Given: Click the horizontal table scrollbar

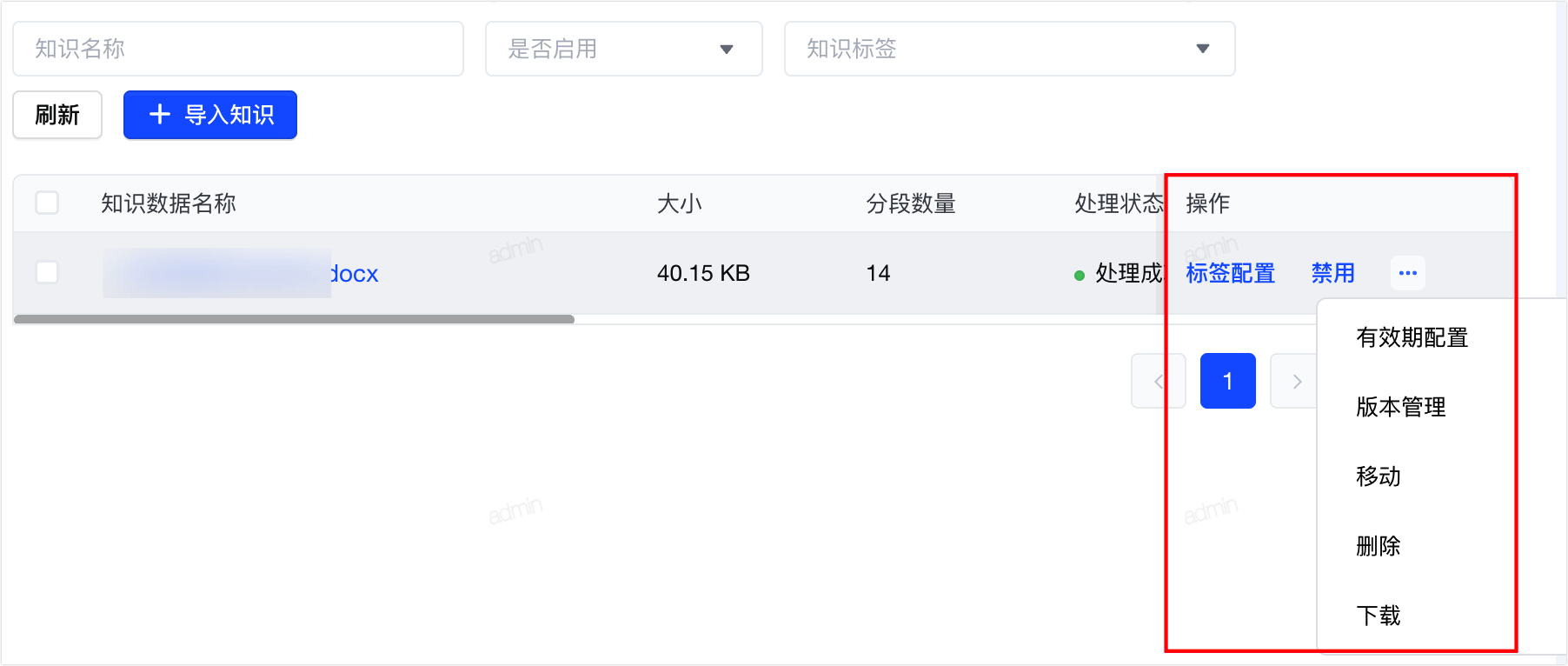Looking at the screenshot, I should click(x=294, y=319).
